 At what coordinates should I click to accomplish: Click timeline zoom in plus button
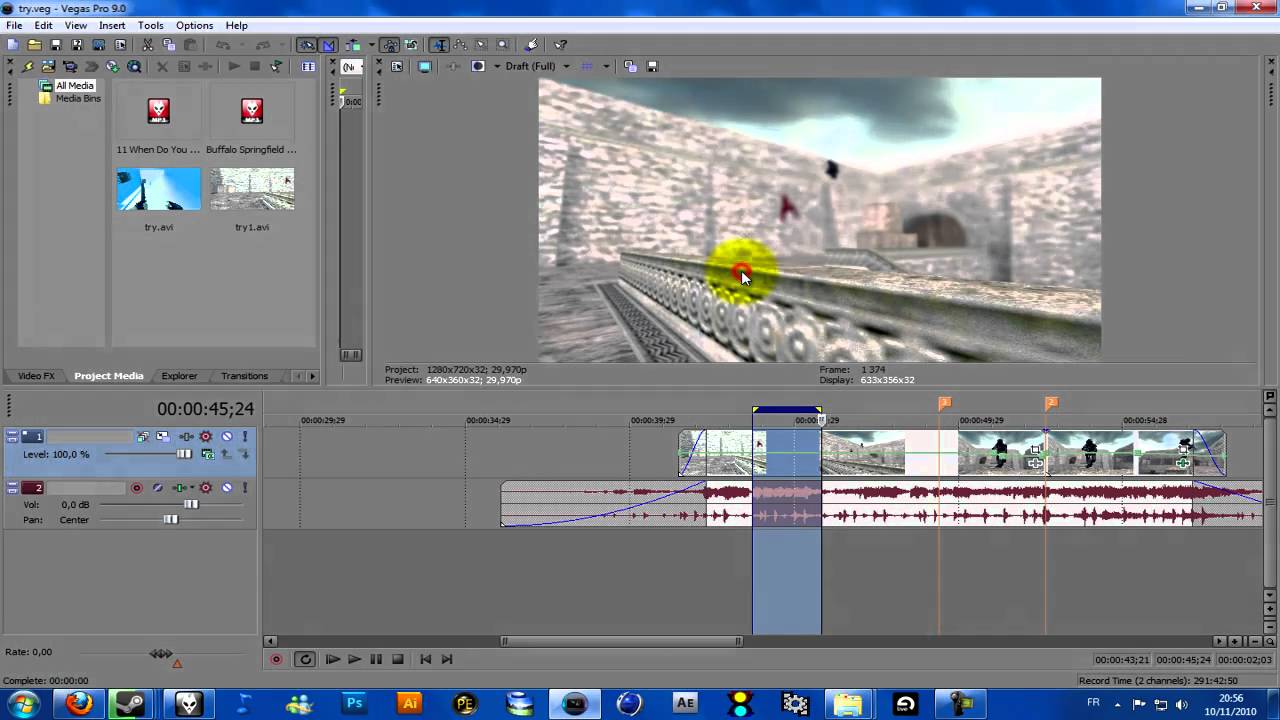(x=1235, y=641)
